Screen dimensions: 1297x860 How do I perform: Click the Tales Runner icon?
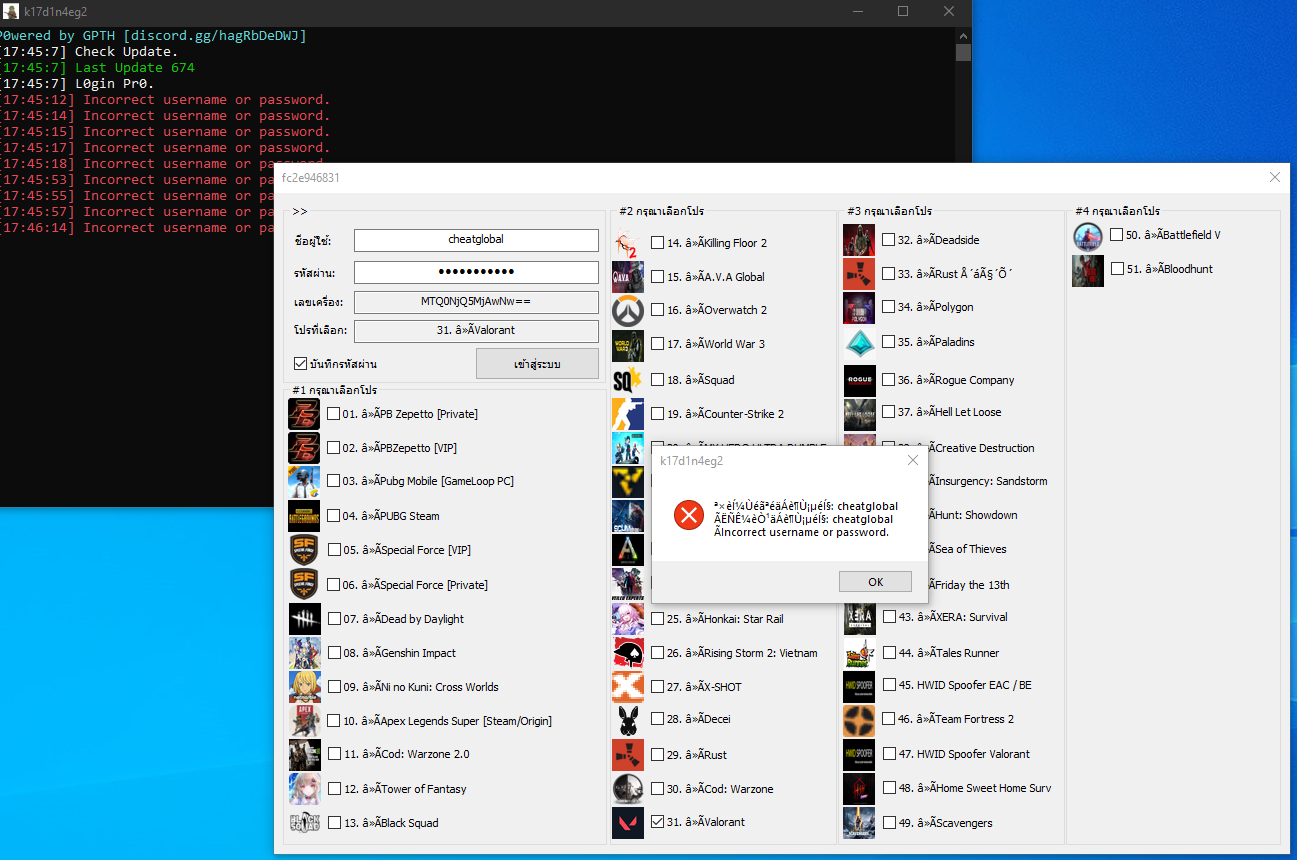point(859,653)
